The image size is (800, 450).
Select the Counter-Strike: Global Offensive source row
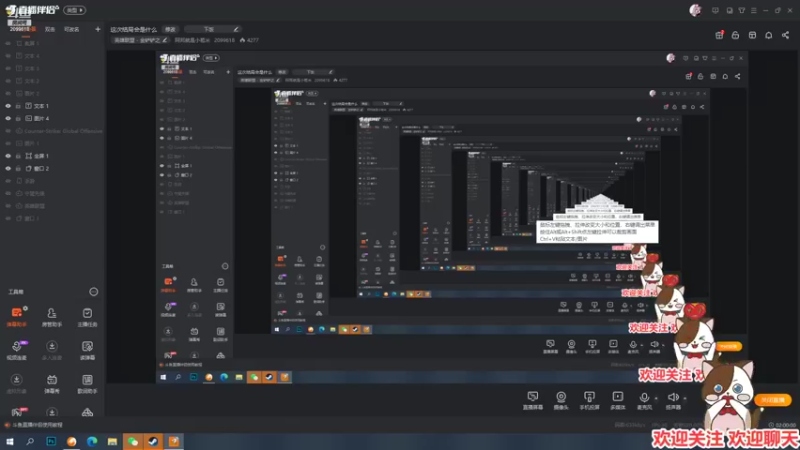coord(54,131)
